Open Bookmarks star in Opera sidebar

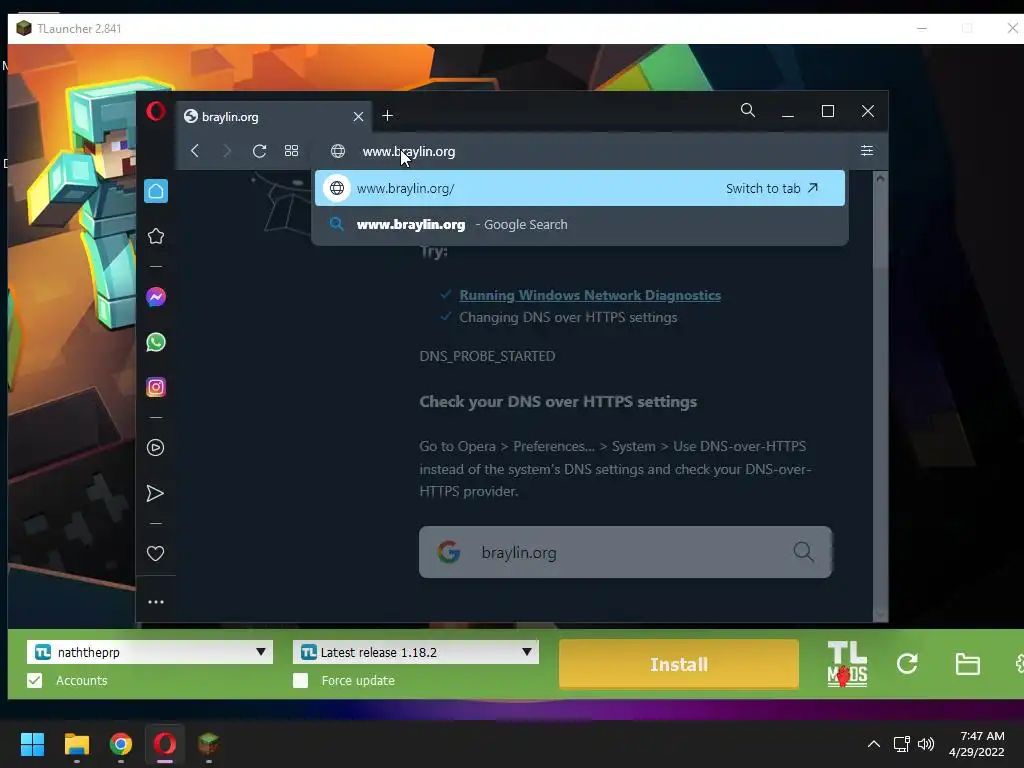155,236
